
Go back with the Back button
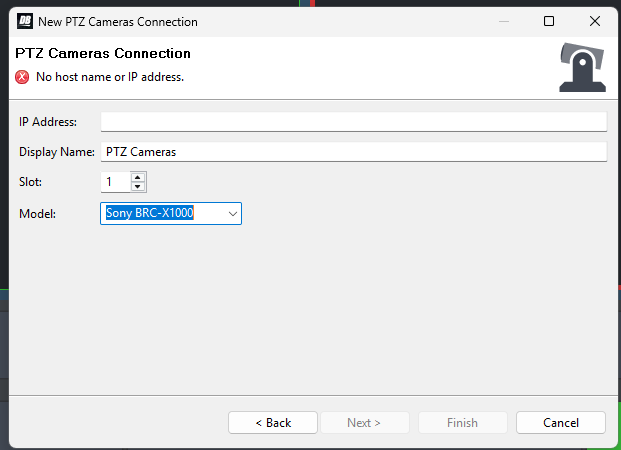(x=273, y=423)
